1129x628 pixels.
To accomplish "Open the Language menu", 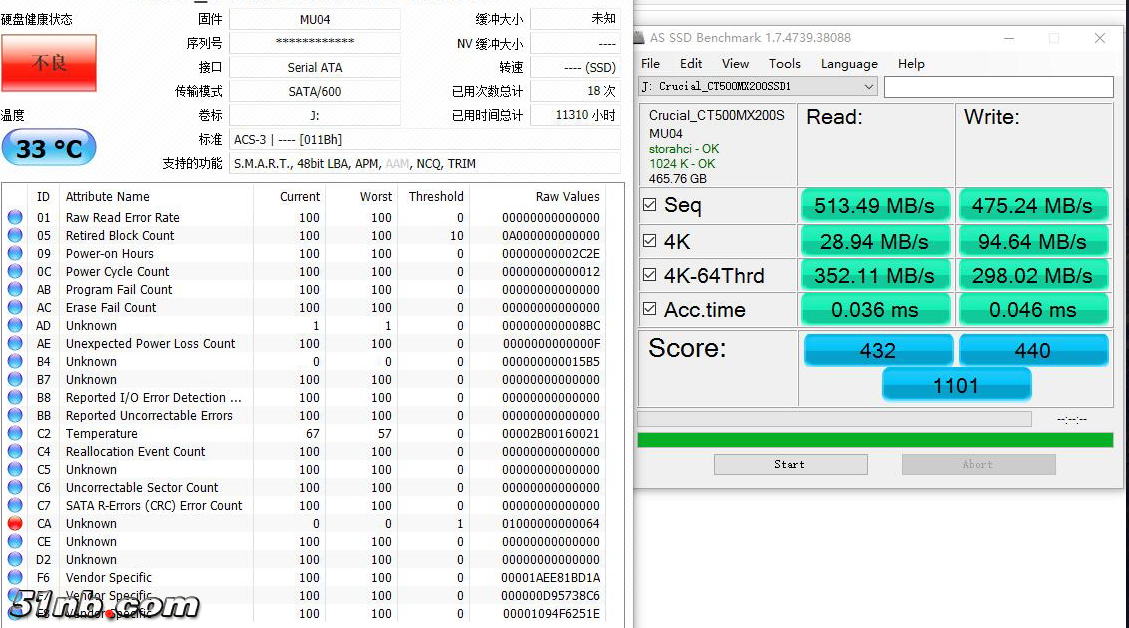I will 848,63.
